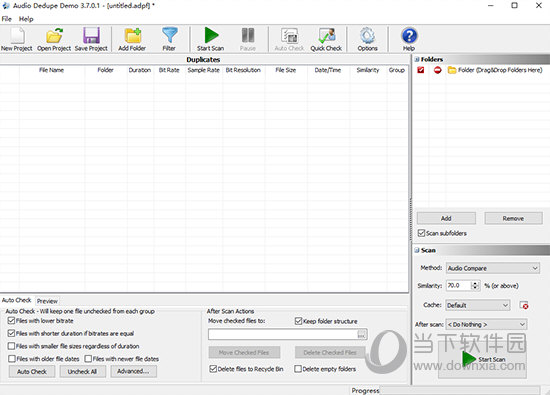Open Help question mark icon
This screenshot has width=550, height=395.
coord(409,39)
